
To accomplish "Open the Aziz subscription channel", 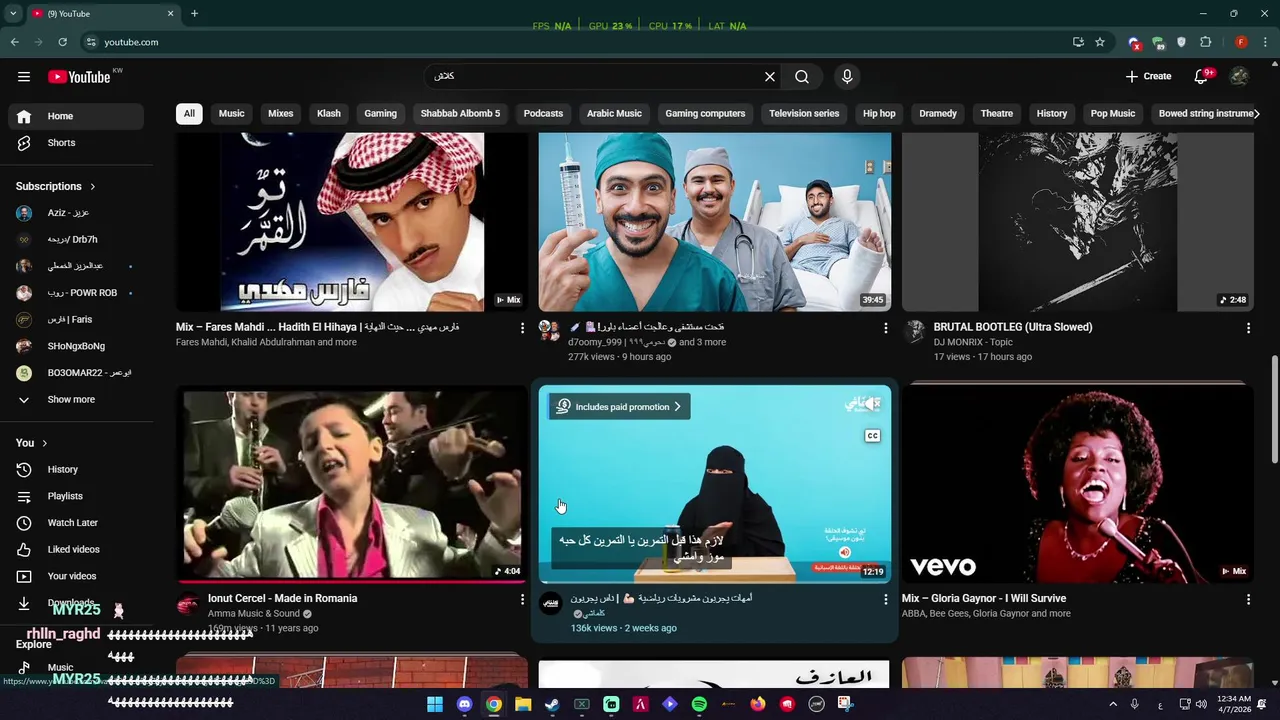I will [76, 213].
